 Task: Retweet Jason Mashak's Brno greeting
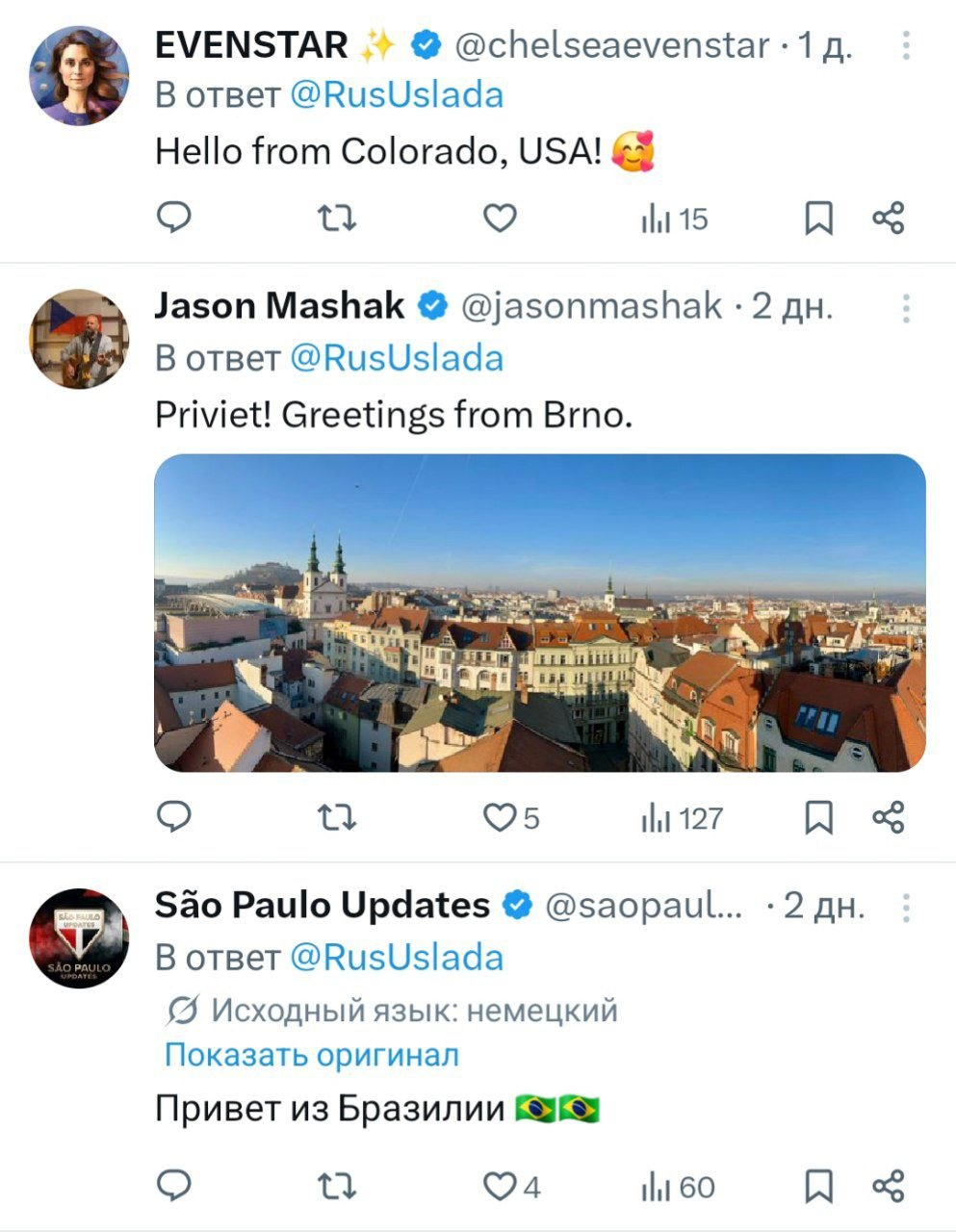(337, 818)
